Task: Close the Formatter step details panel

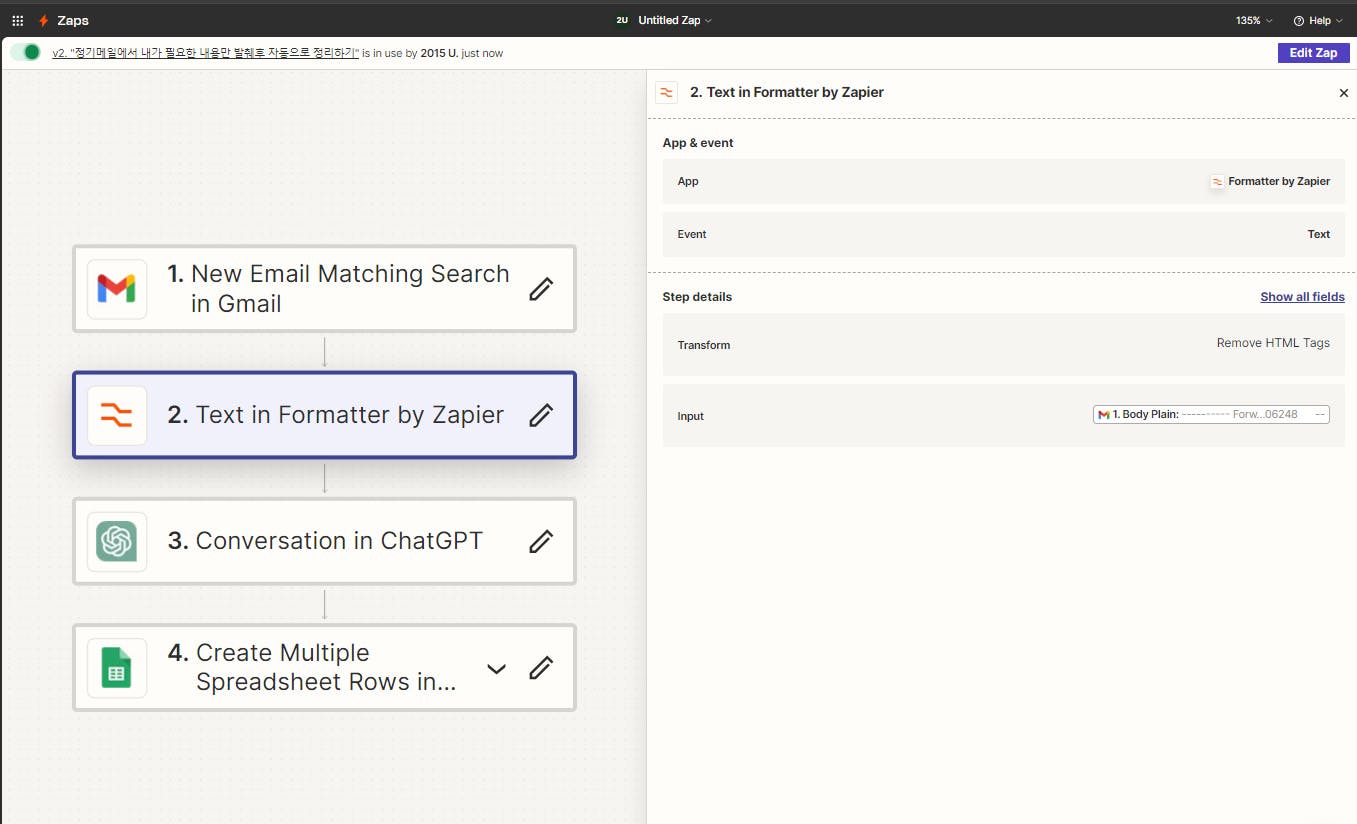Action: tap(1343, 93)
